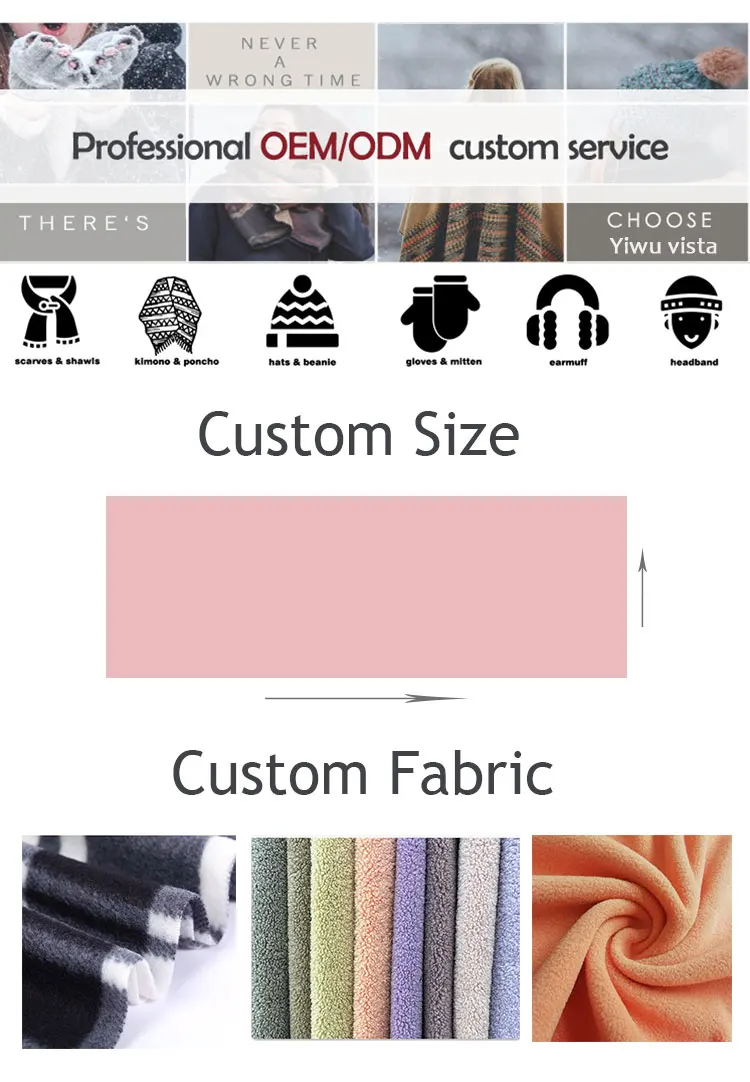
Task: Click the Custom Fabric heading
Action: coord(362,773)
